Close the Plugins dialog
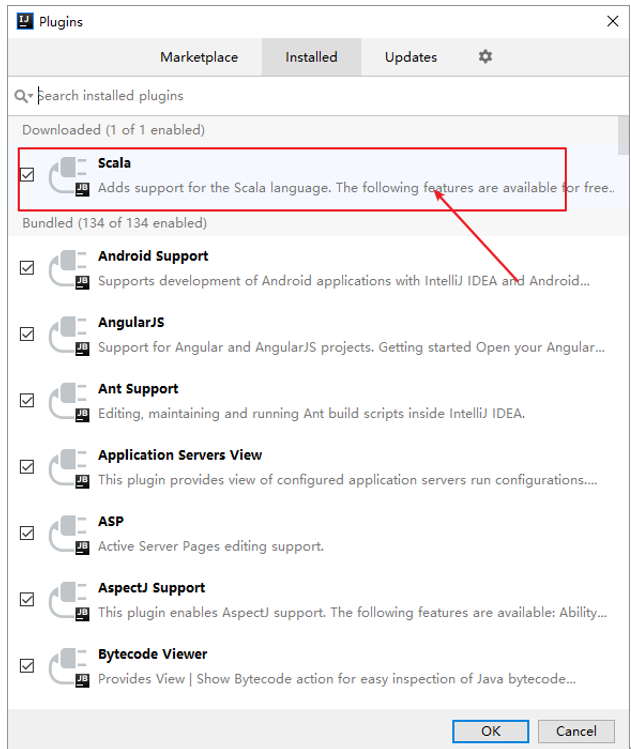This screenshot has width=631, height=749. click(x=612, y=21)
